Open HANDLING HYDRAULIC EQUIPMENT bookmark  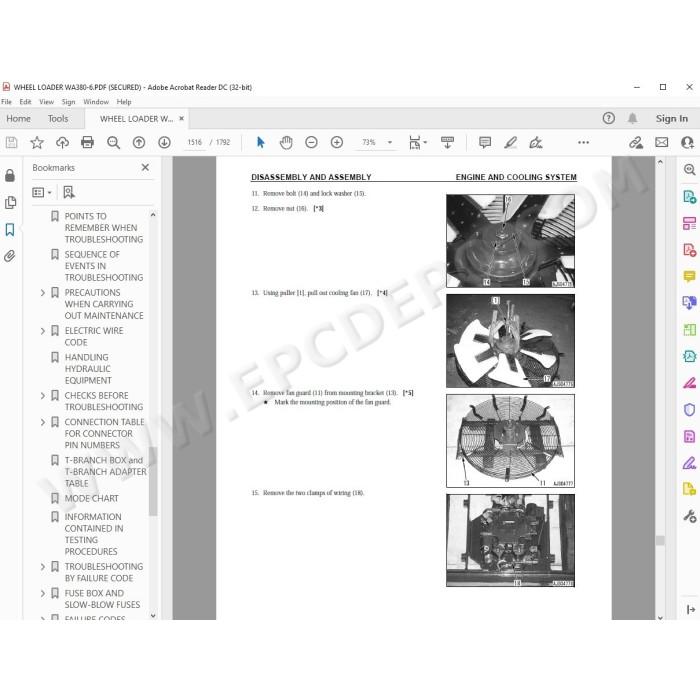(88, 369)
